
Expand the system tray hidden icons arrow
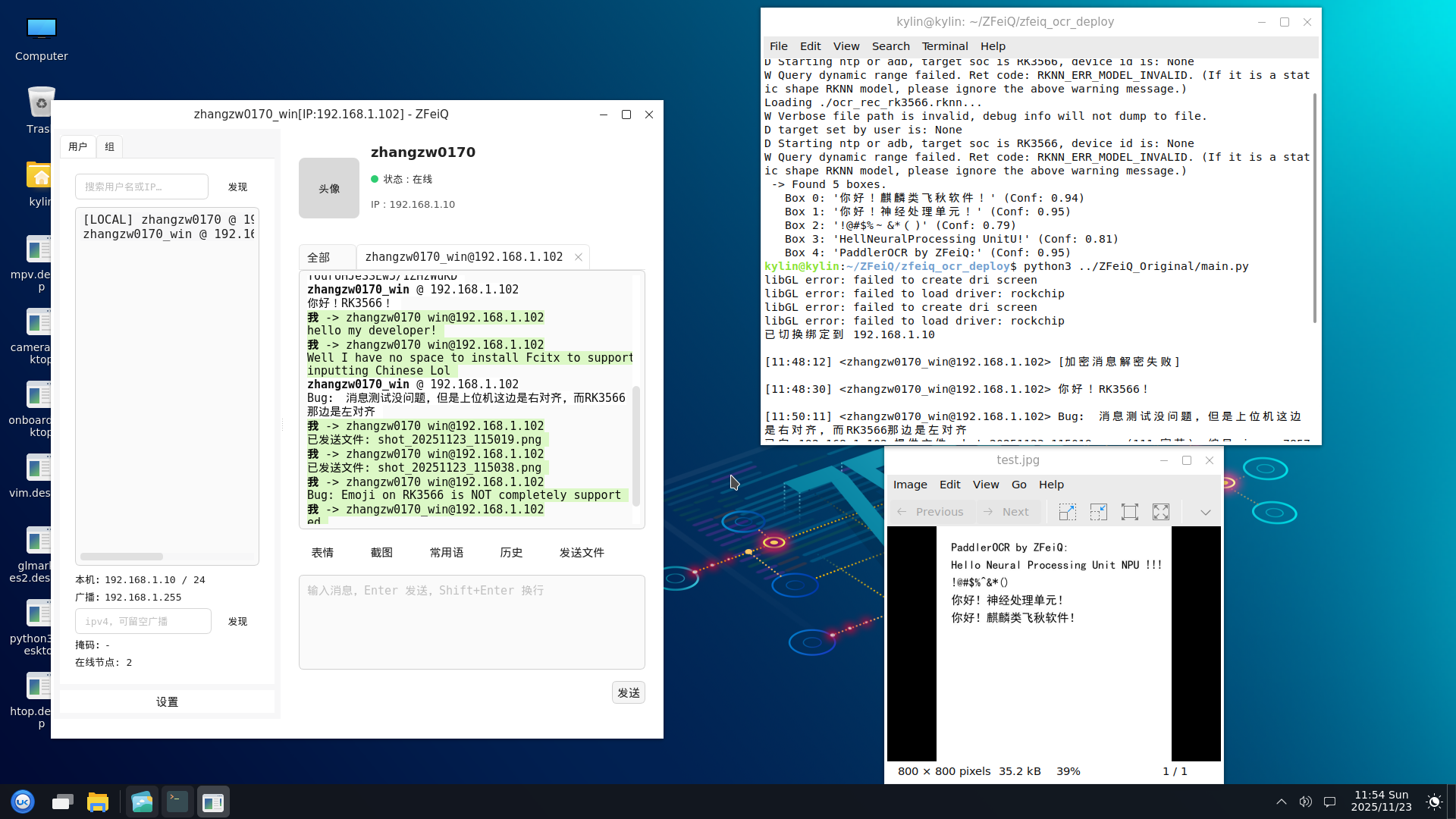[1281, 802]
